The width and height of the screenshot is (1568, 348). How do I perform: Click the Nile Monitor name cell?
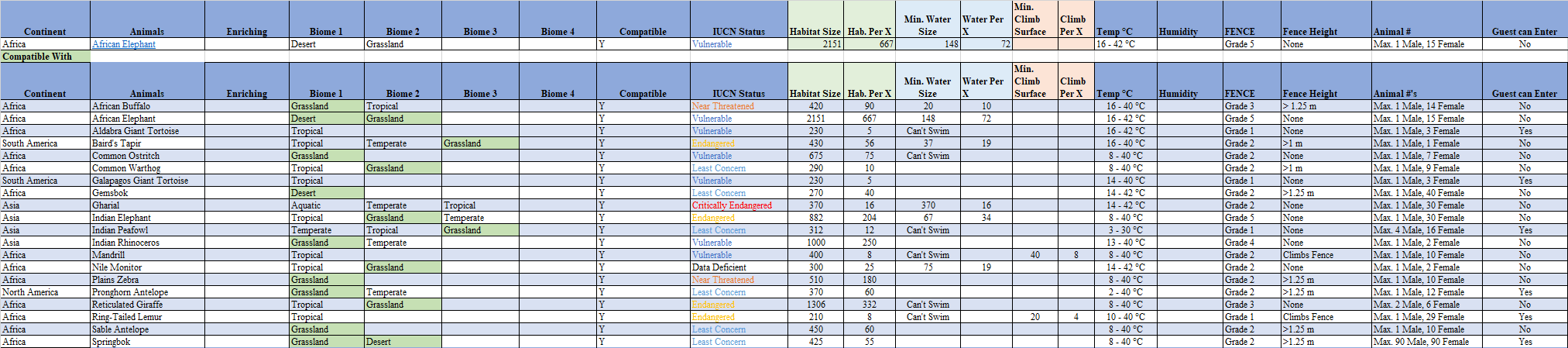click(x=117, y=267)
